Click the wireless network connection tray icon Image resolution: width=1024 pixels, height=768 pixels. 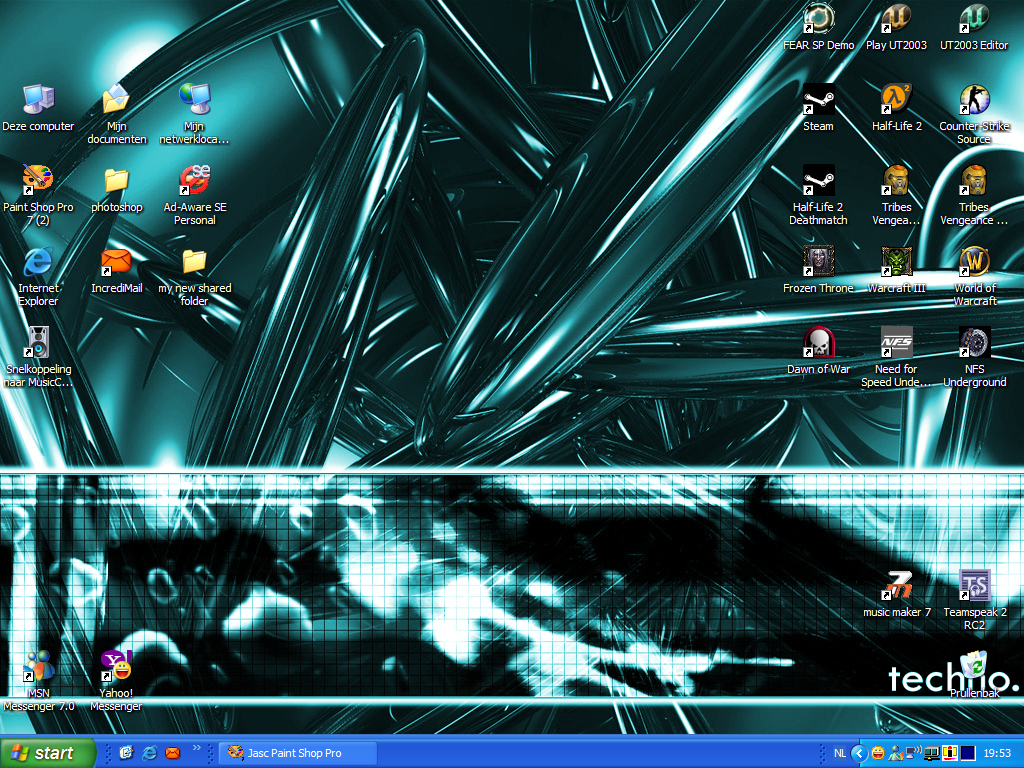(913, 753)
